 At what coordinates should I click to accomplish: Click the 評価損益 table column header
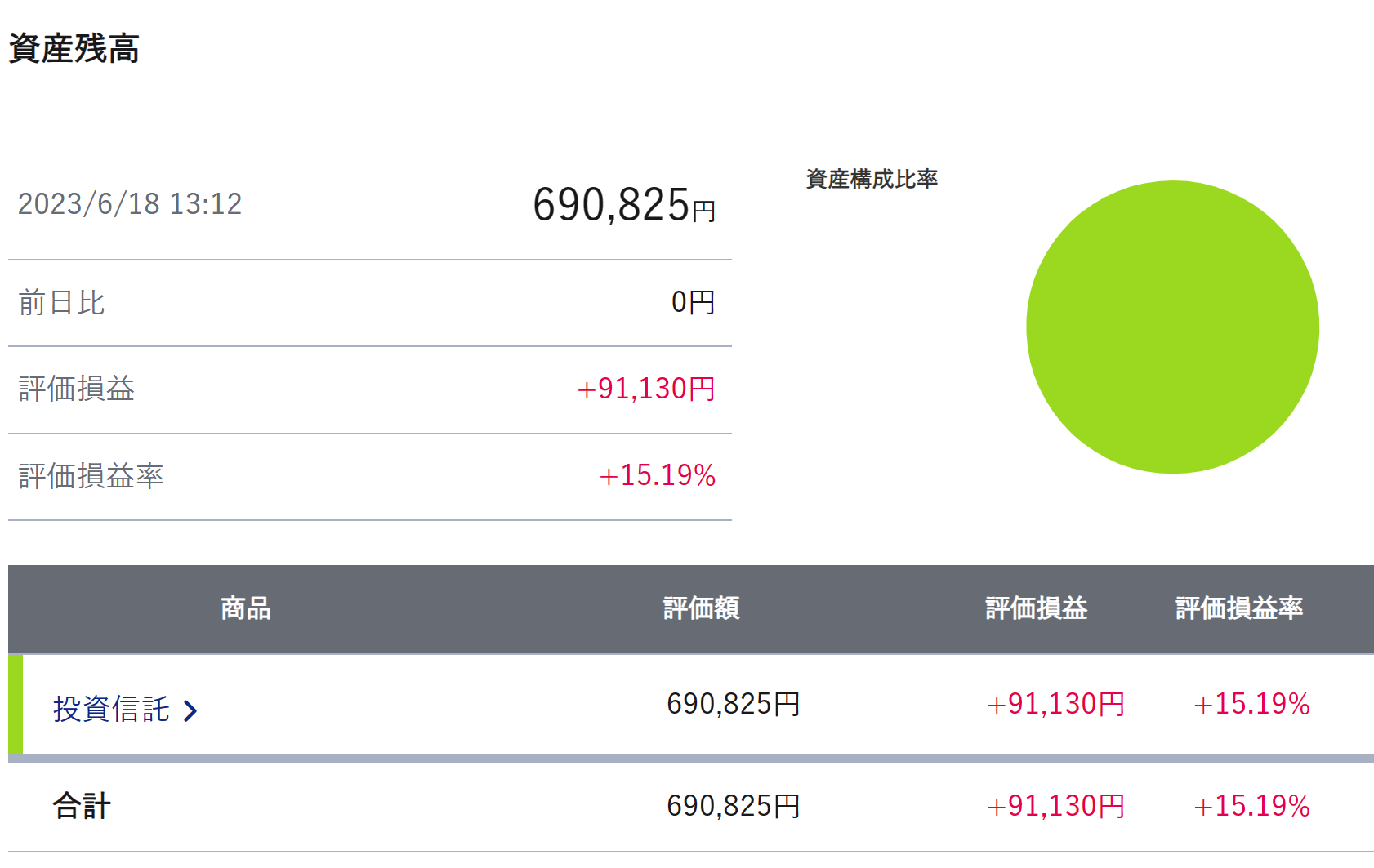[1036, 608]
